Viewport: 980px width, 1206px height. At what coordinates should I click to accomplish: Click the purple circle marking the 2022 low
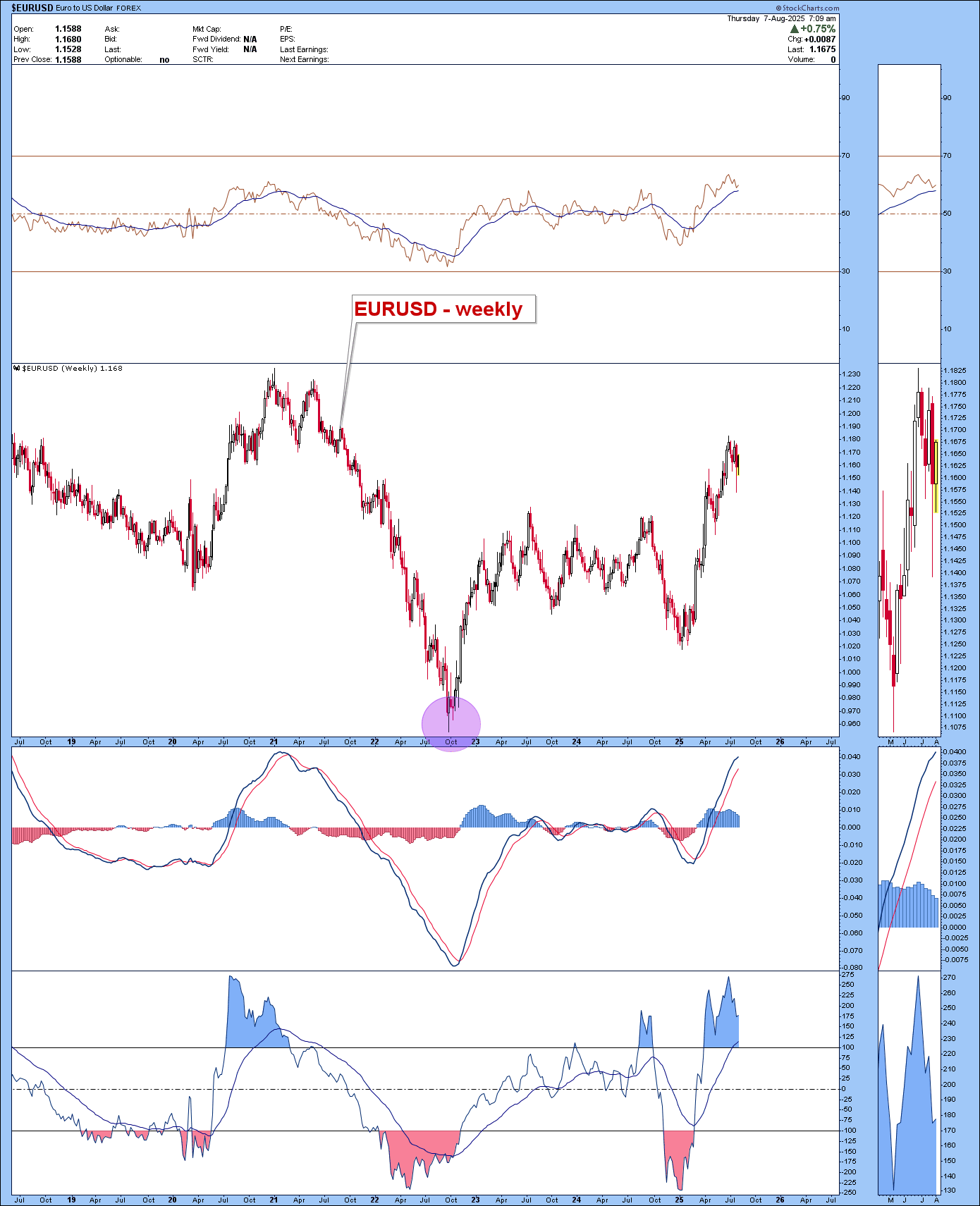pos(451,724)
